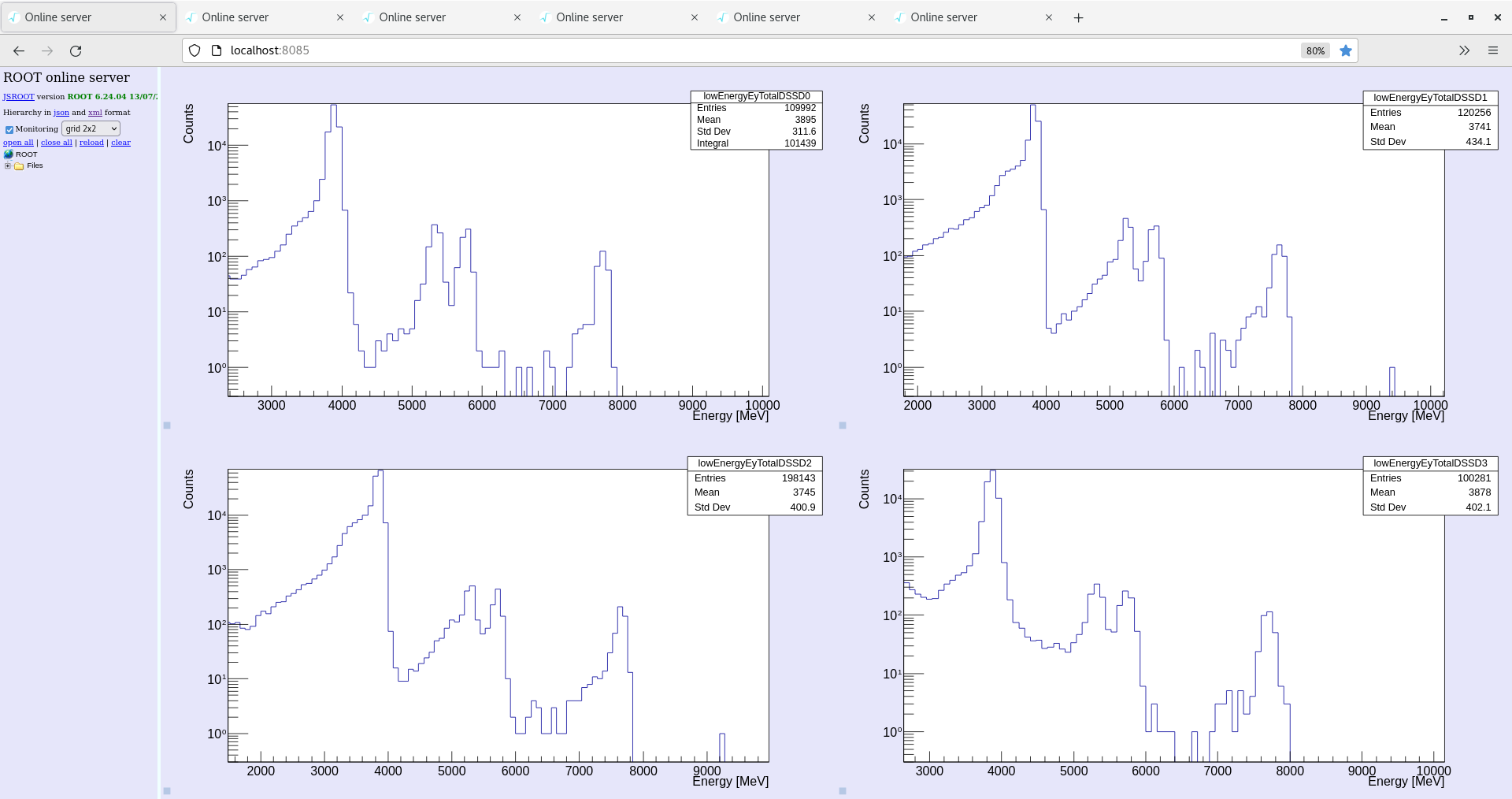Image resolution: width=1512 pixels, height=799 pixels.
Task: Click the Files folder icon
Action: click(19, 166)
